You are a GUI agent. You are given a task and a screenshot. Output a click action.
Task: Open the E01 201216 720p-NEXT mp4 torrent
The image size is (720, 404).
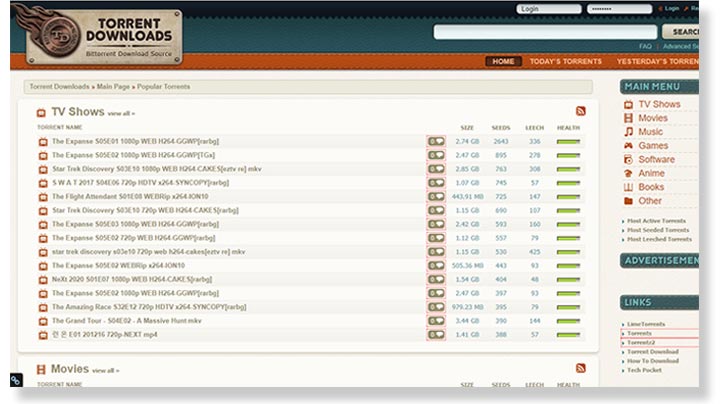(x=105, y=334)
